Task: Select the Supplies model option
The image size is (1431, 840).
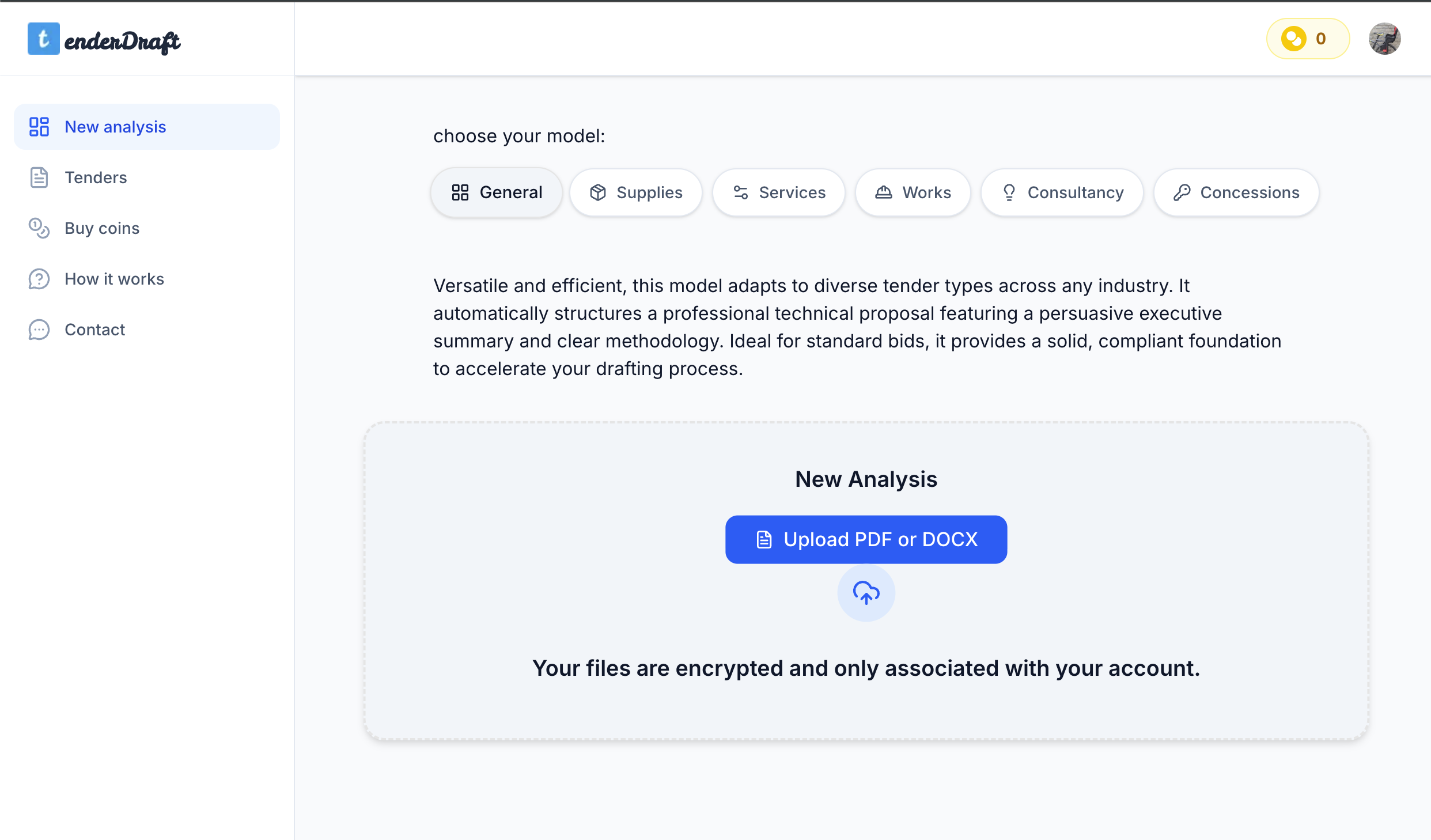Action: pos(636,192)
